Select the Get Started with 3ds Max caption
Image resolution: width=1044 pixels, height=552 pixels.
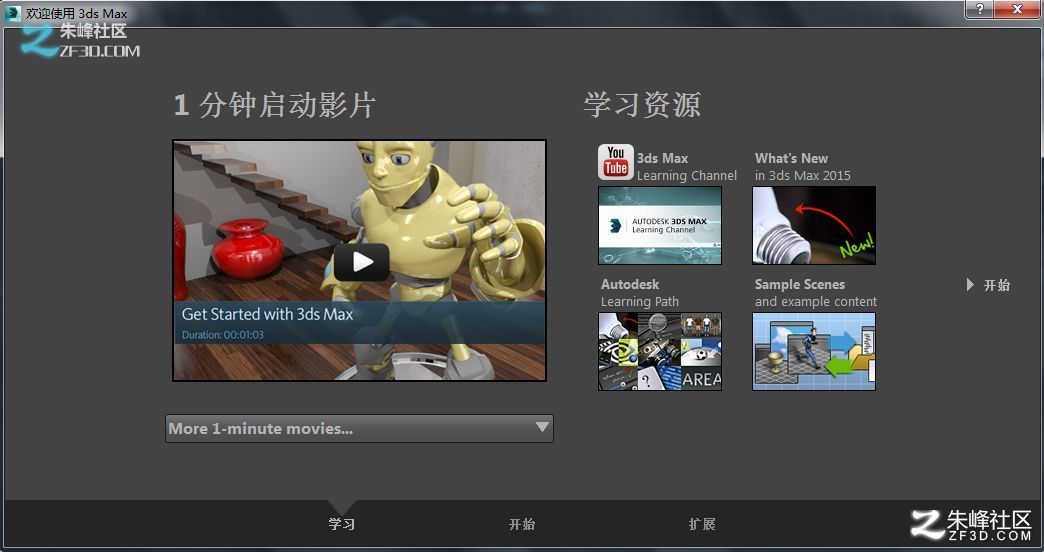[x=267, y=314]
